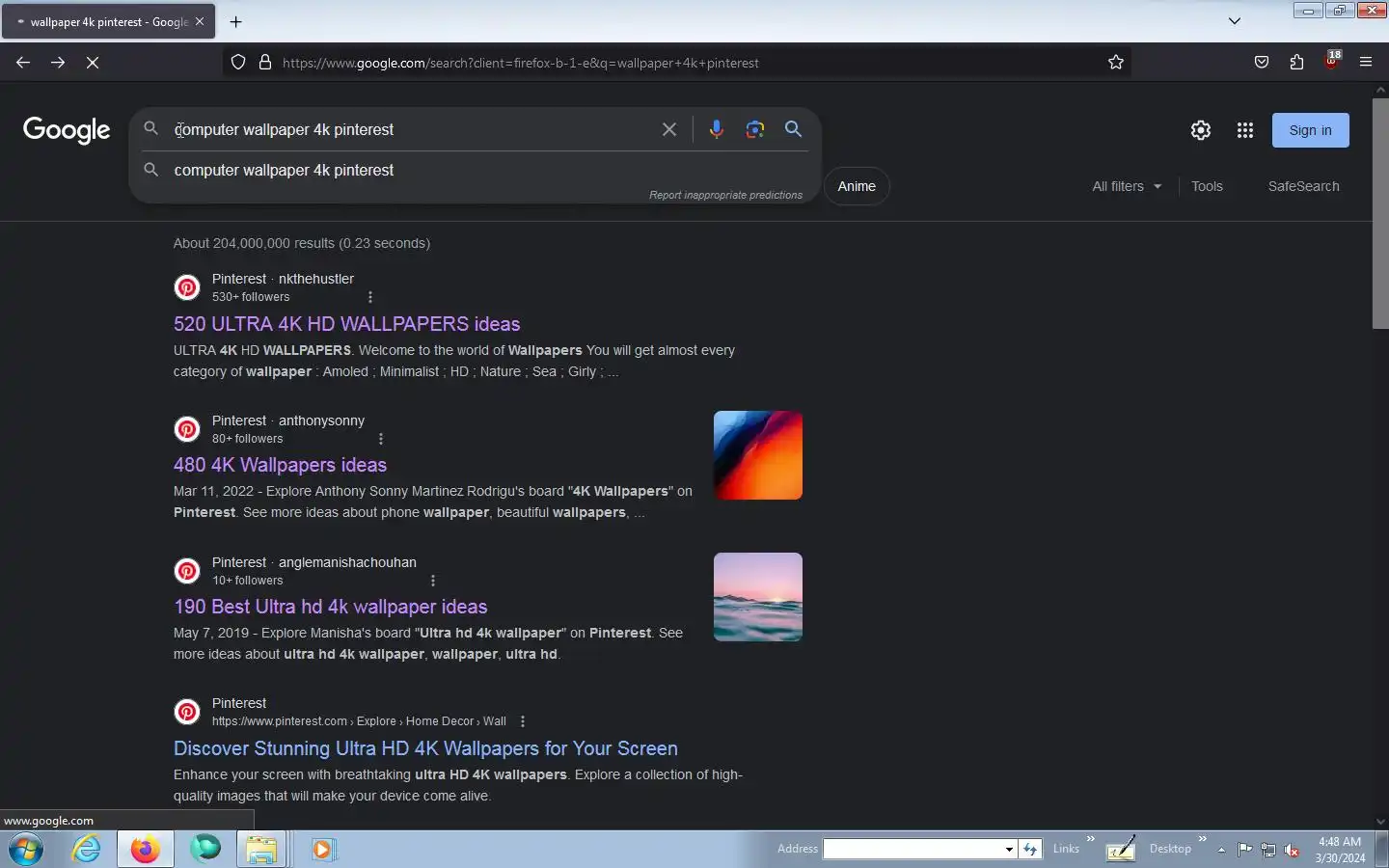Open the Windows Start button

(x=26, y=850)
